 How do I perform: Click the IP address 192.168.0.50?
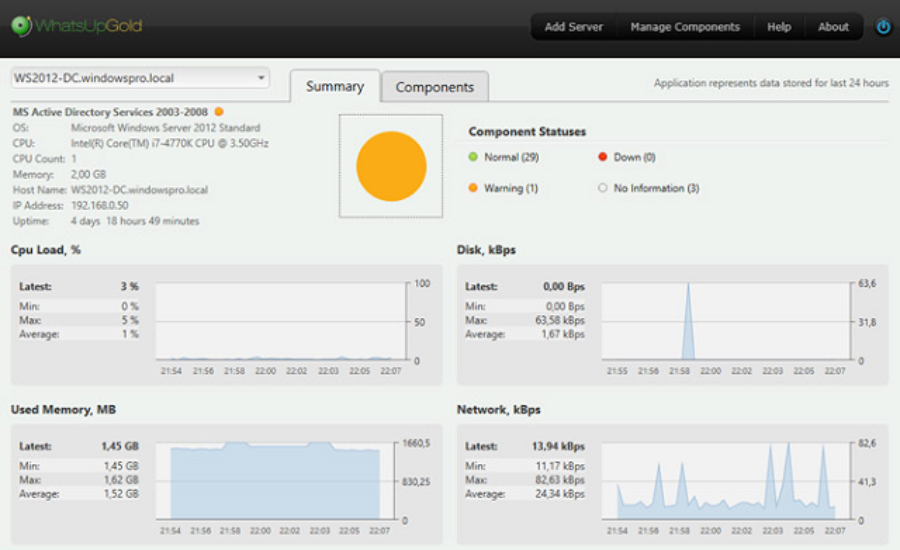coord(99,205)
